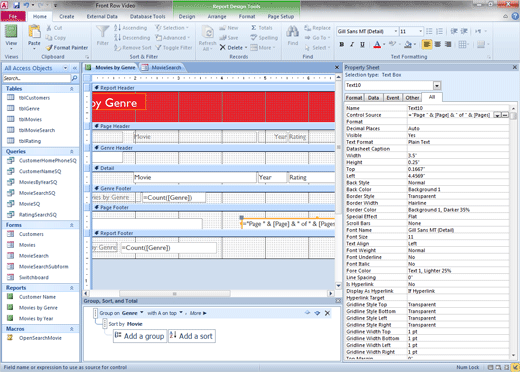The width and height of the screenshot is (520, 372).
Task: Select the Page Header section bar
Action: [213, 126]
